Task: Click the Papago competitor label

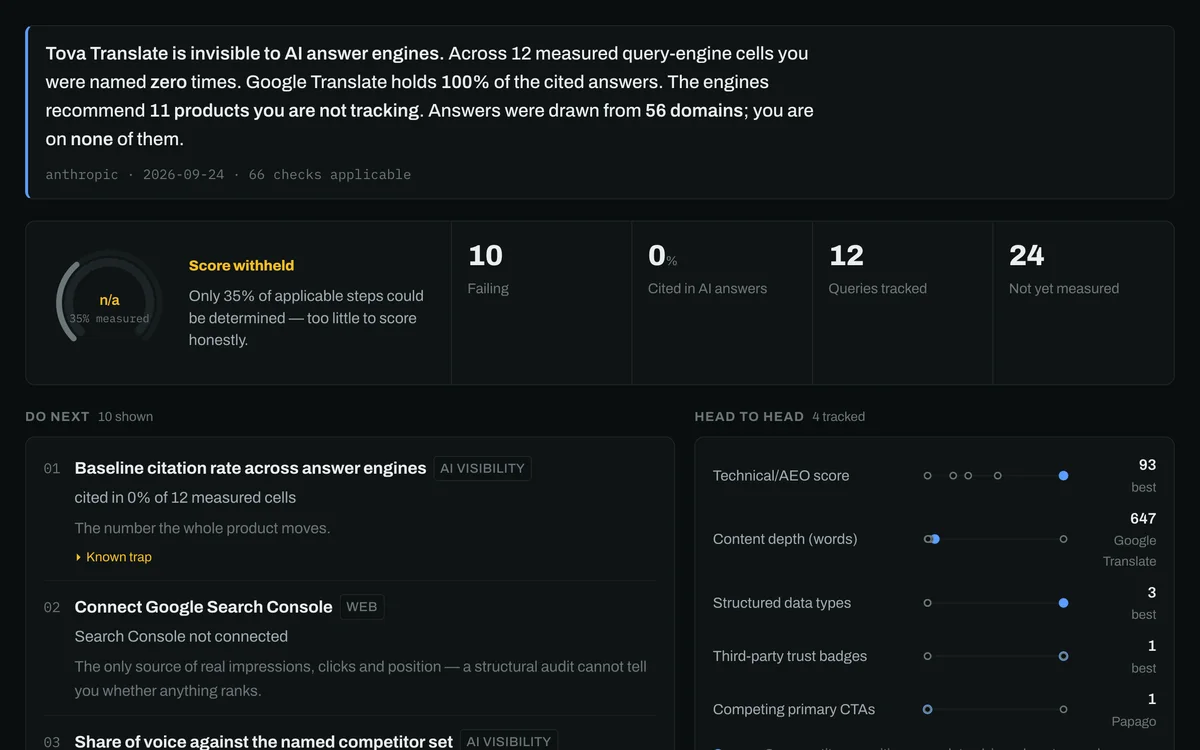Action: pyautogui.click(x=1134, y=721)
